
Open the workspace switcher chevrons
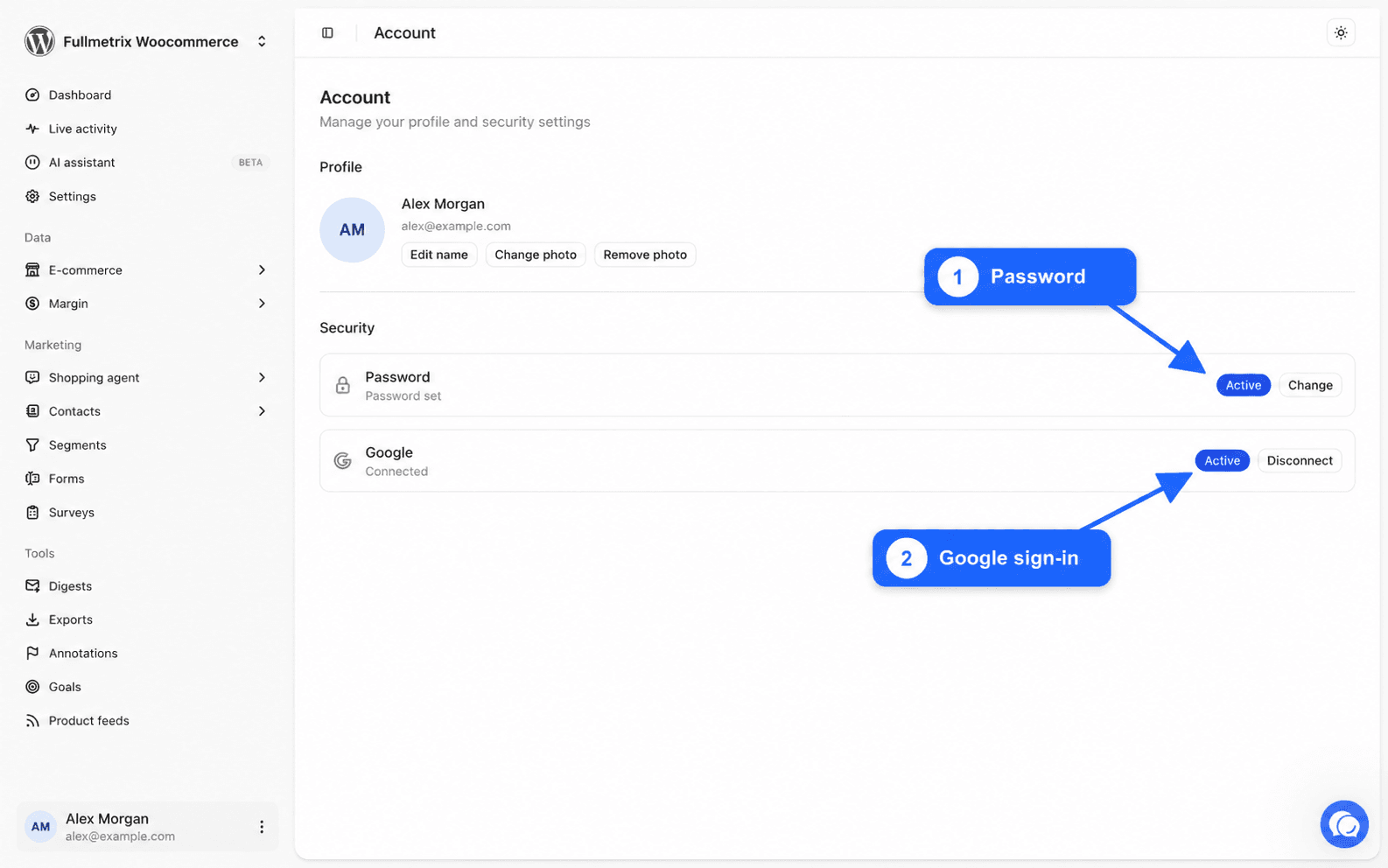click(262, 41)
